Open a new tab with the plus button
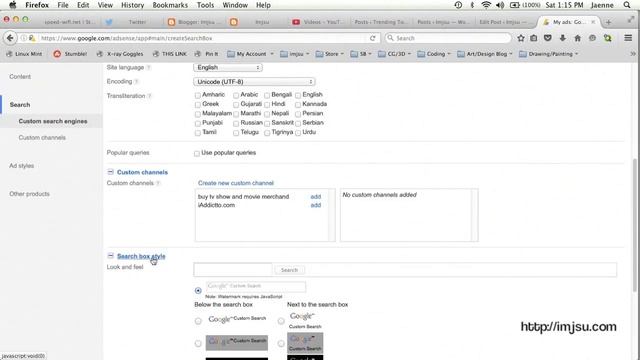This screenshot has width=640, height=360. (608, 22)
